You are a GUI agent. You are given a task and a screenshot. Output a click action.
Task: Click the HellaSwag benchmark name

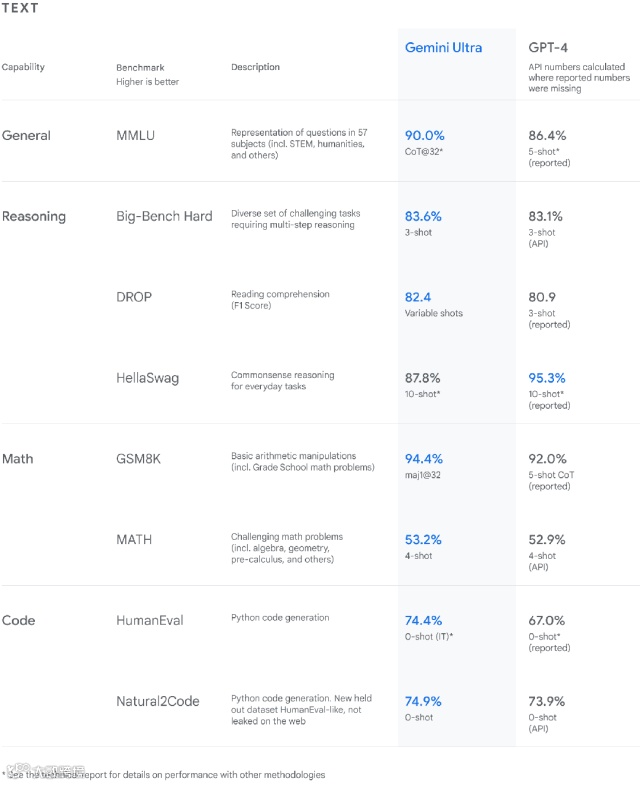tap(147, 378)
